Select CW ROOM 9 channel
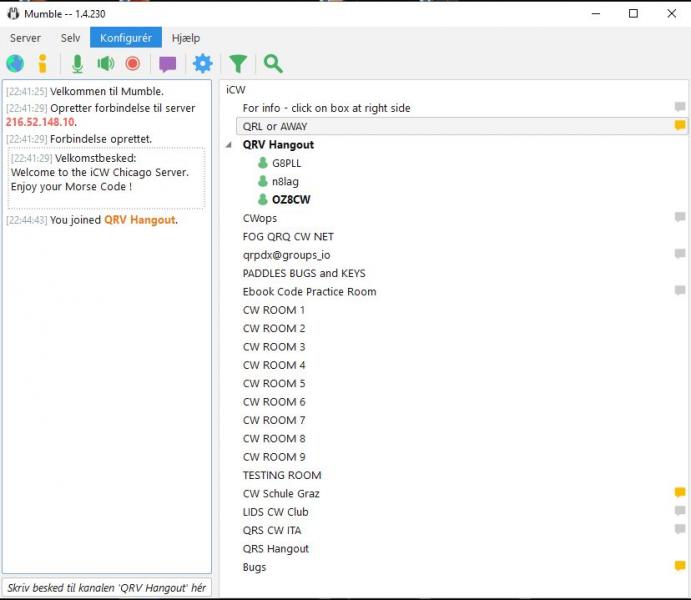Screen dimensions: 691x600 tap(274, 457)
